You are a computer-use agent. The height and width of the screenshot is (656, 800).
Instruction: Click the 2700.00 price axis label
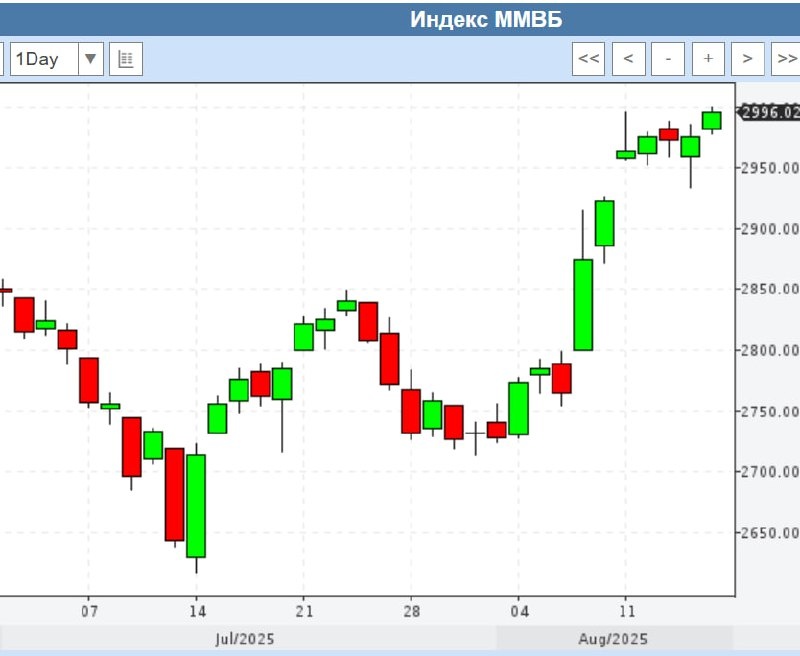tap(770, 472)
